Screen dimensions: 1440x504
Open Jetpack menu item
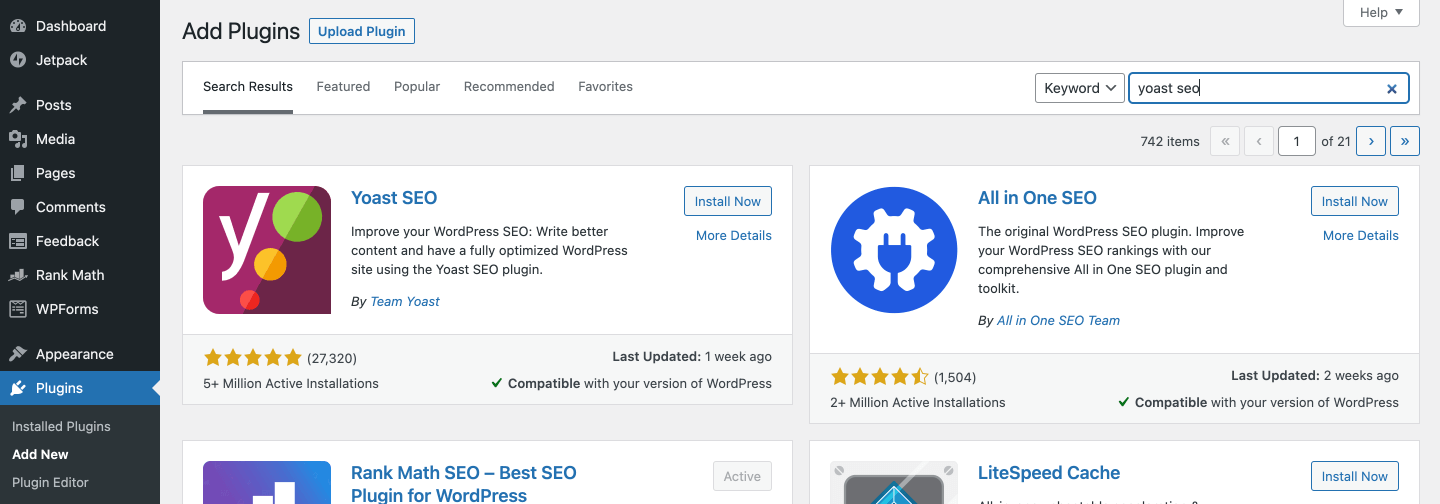click(x=80, y=60)
